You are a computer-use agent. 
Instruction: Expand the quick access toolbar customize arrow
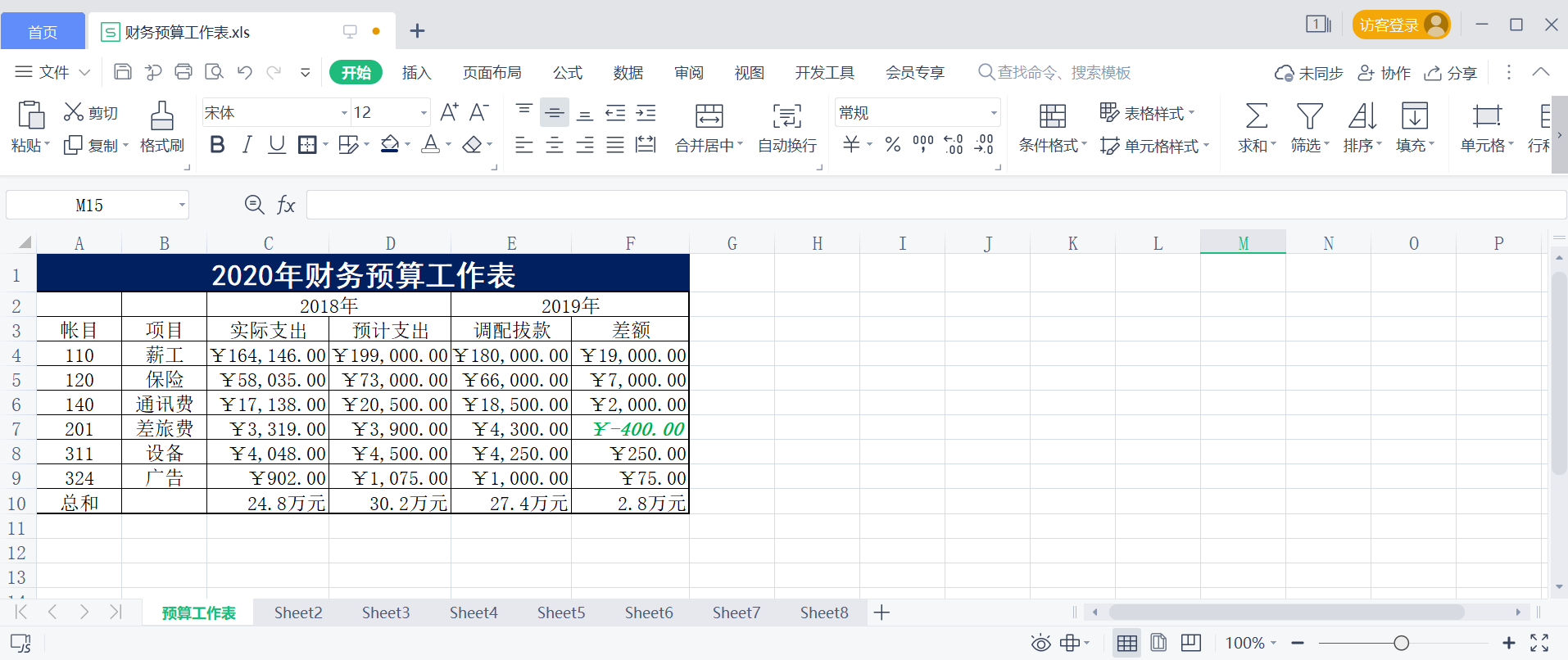(305, 72)
